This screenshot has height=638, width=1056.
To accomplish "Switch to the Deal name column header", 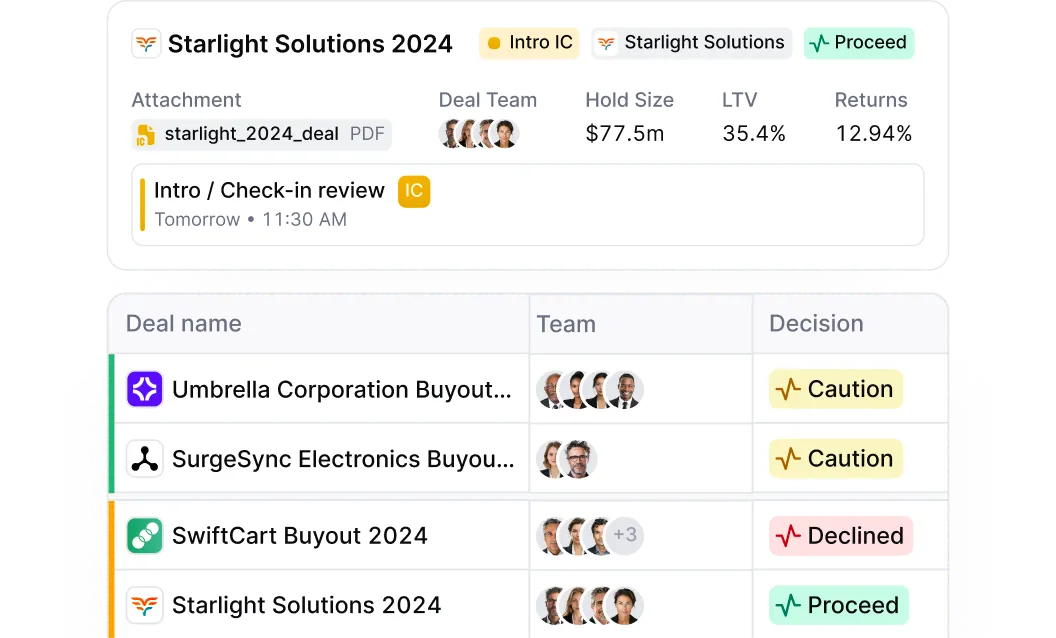I will pos(183,323).
